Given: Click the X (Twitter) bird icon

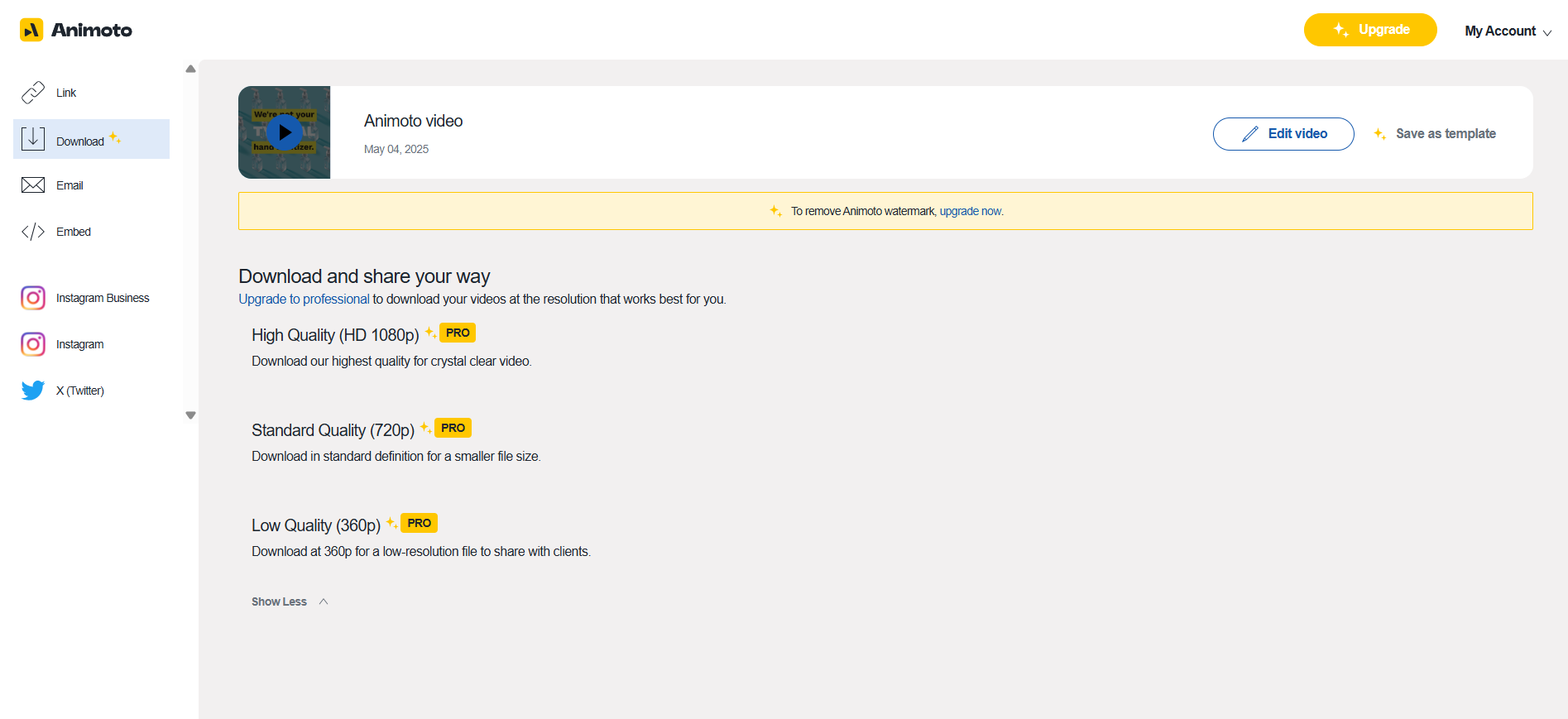Looking at the screenshot, I should [33, 391].
